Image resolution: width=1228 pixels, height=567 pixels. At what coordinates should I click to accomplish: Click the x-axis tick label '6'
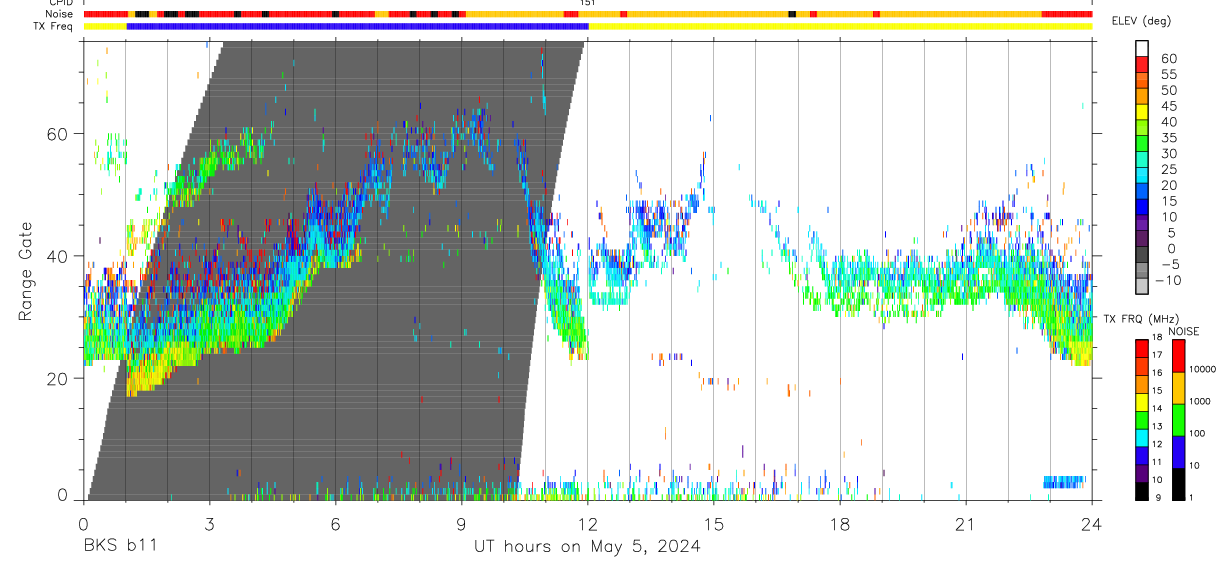tap(335, 523)
